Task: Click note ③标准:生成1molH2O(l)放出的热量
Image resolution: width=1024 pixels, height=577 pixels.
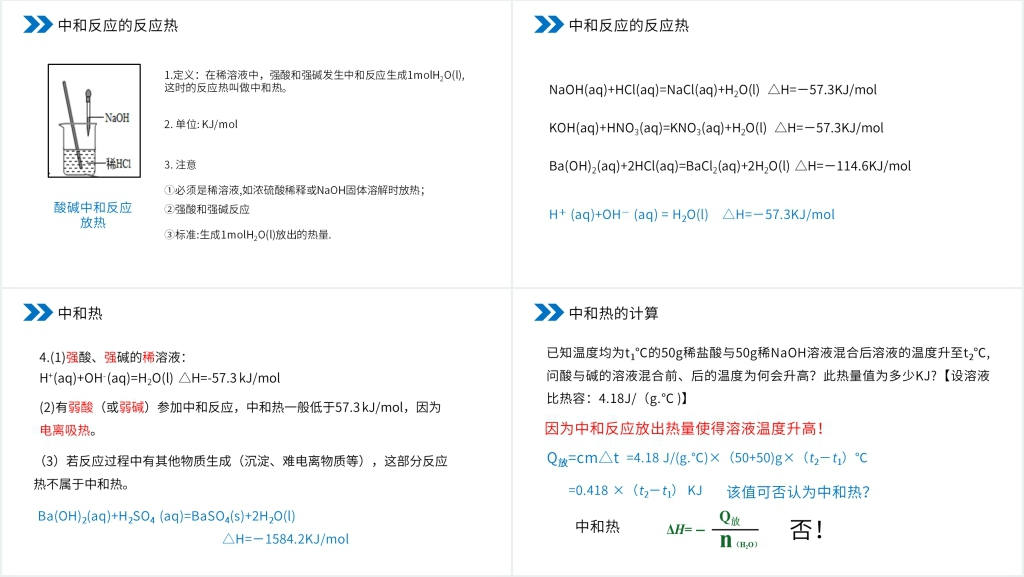Action: tap(248, 234)
